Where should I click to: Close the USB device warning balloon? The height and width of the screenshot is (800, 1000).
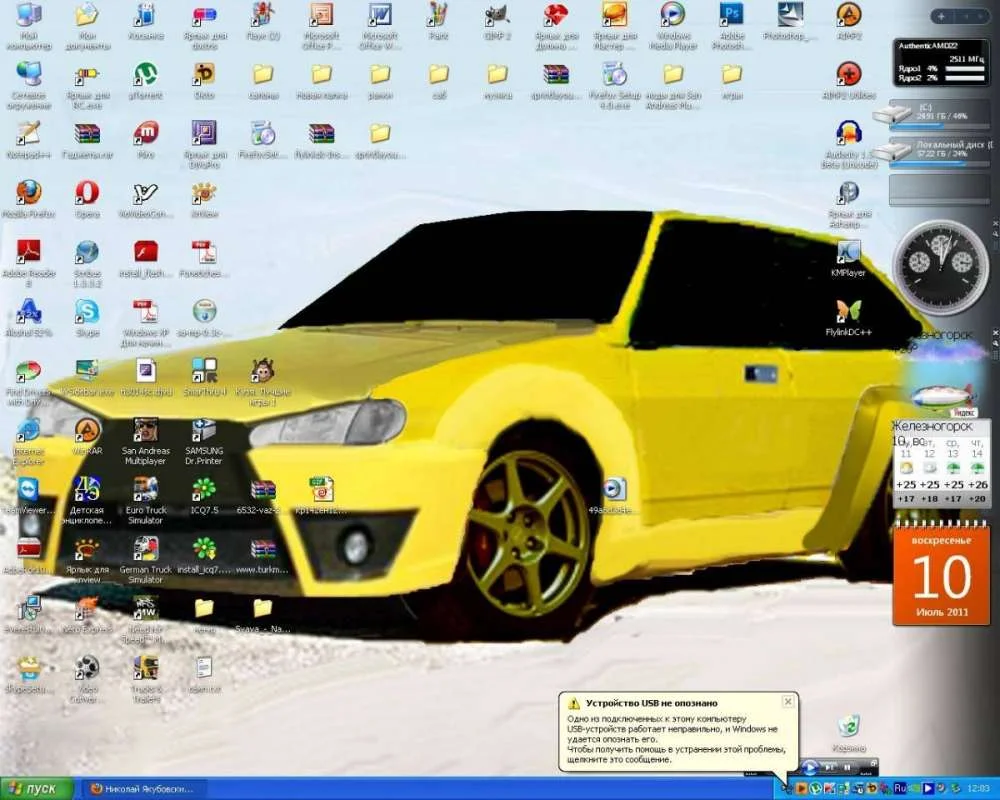tap(787, 702)
